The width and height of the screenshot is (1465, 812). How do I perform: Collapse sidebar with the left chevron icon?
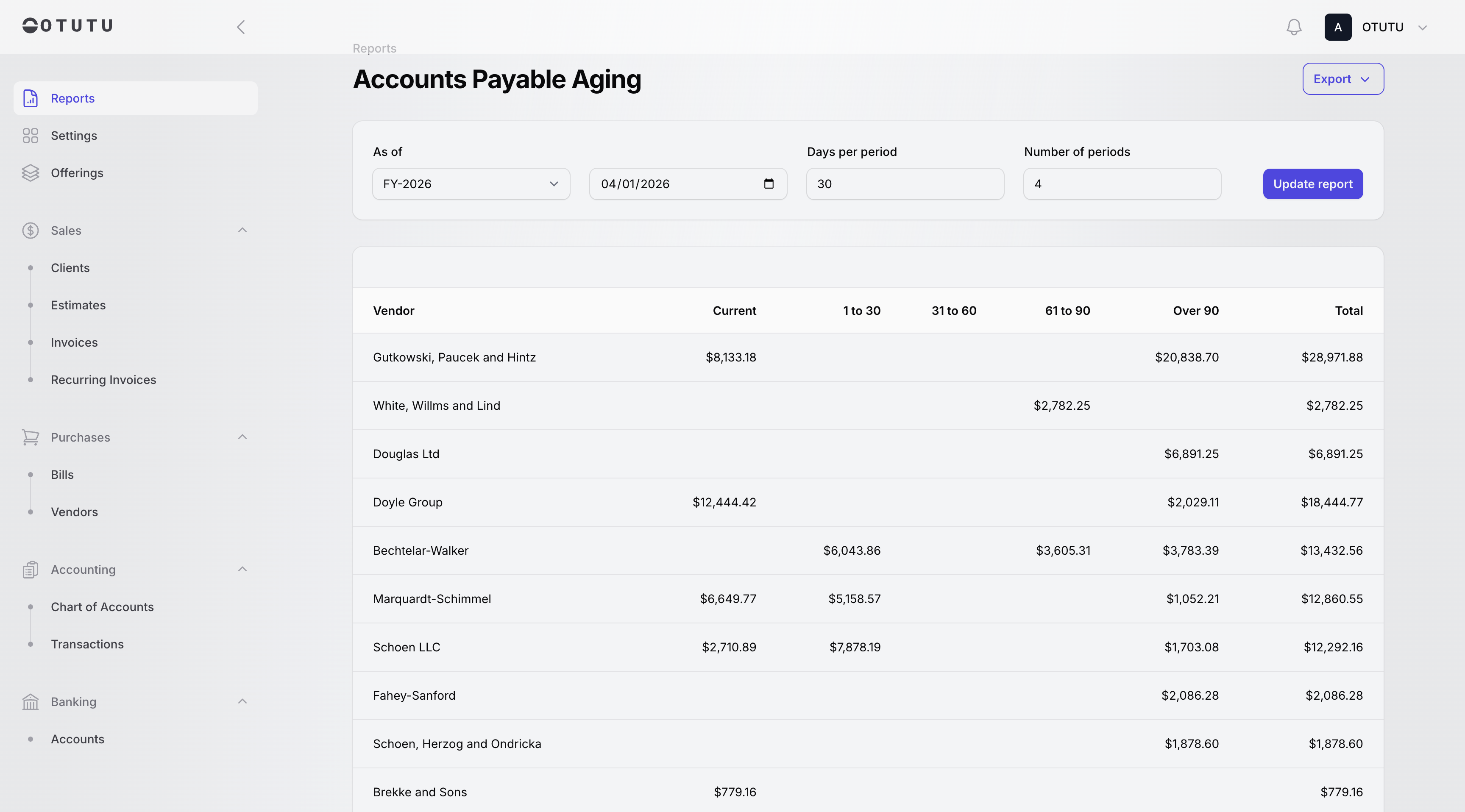pyautogui.click(x=241, y=27)
